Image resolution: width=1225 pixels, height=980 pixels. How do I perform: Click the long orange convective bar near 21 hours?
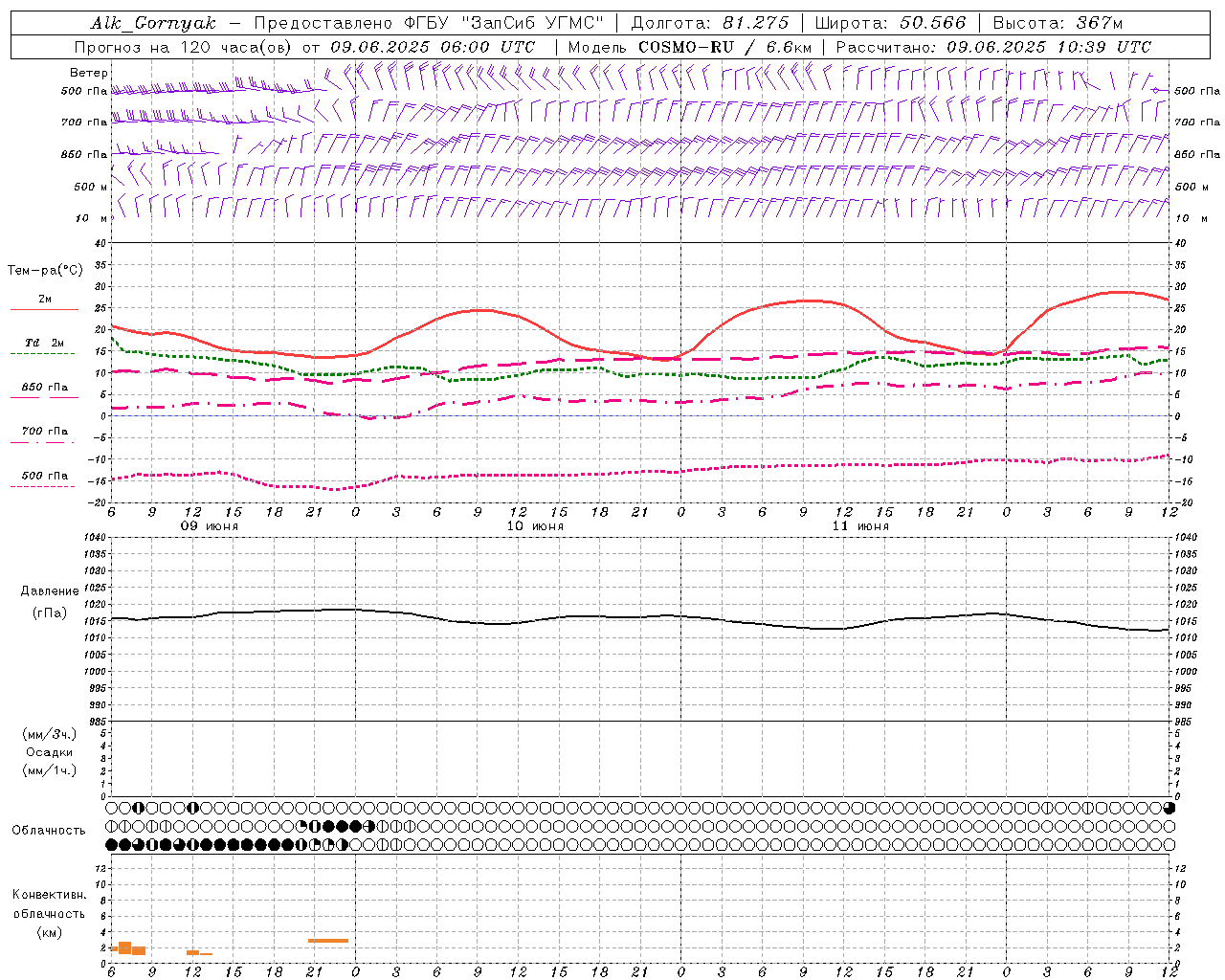click(328, 941)
